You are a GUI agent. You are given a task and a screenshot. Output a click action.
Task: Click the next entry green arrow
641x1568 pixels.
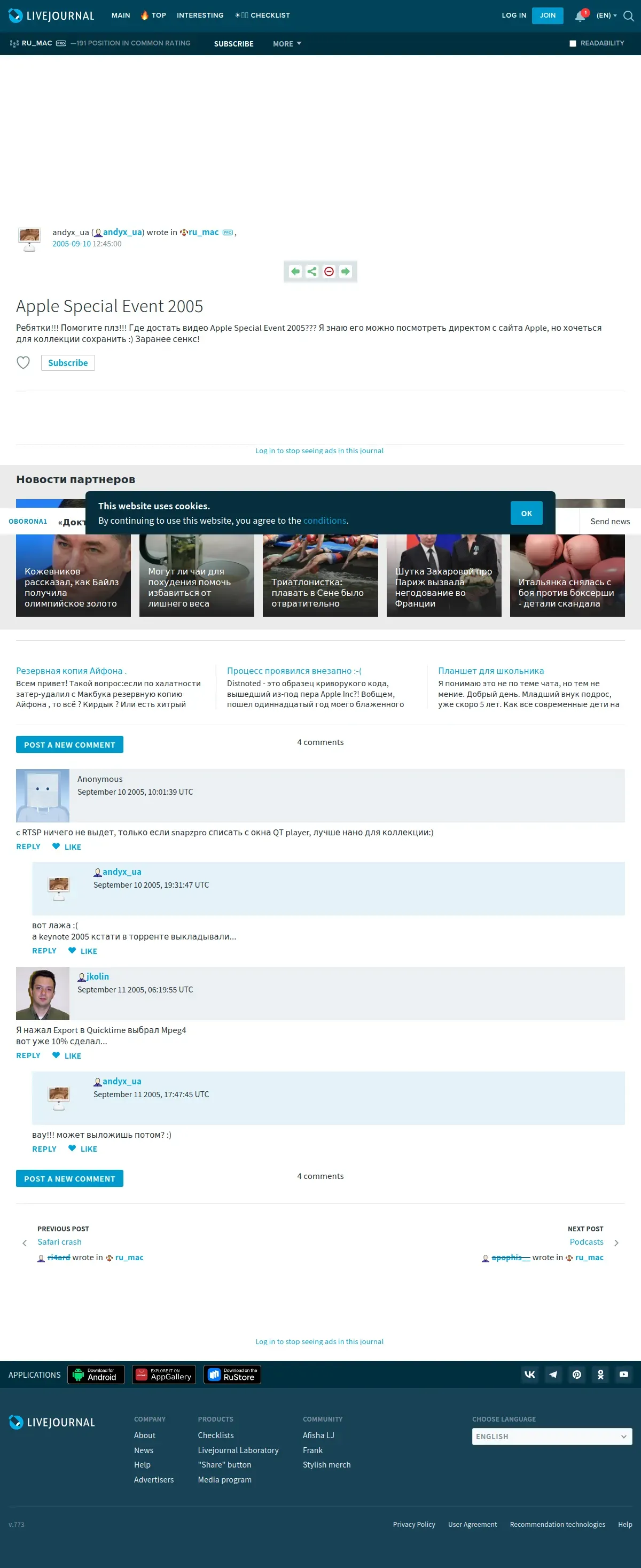click(346, 271)
